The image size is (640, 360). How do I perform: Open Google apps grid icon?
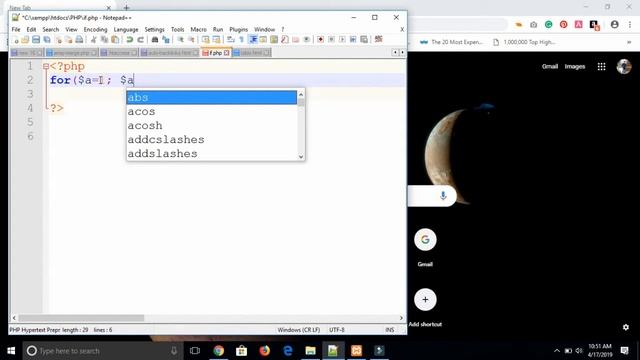point(601,67)
